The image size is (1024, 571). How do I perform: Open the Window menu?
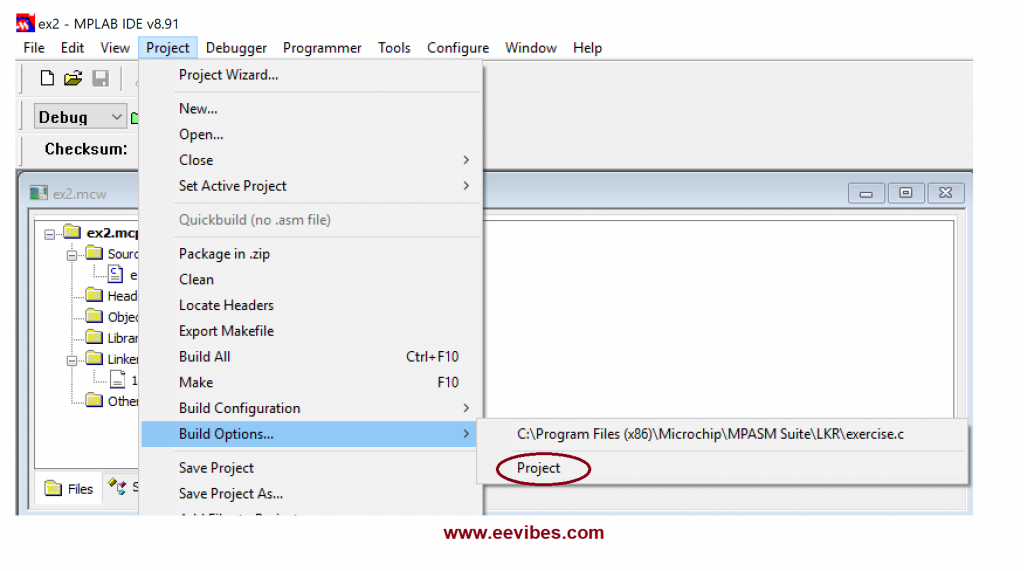pyautogui.click(x=530, y=48)
